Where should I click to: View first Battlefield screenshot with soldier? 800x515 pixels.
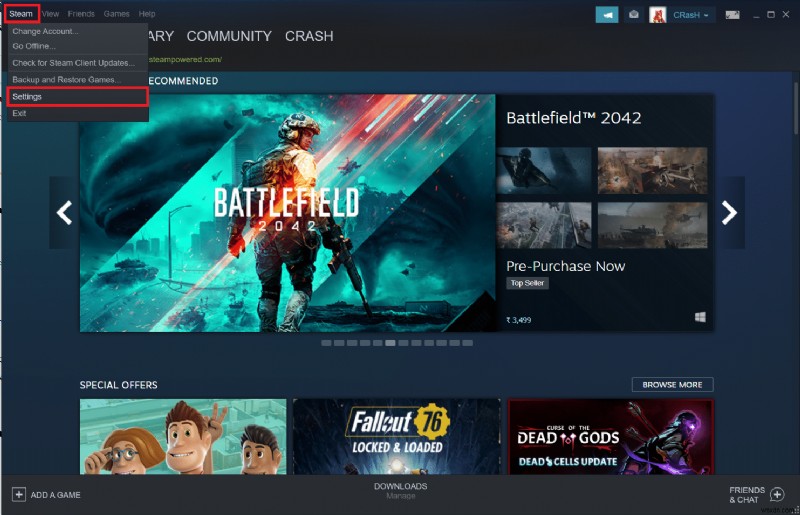click(x=544, y=170)
